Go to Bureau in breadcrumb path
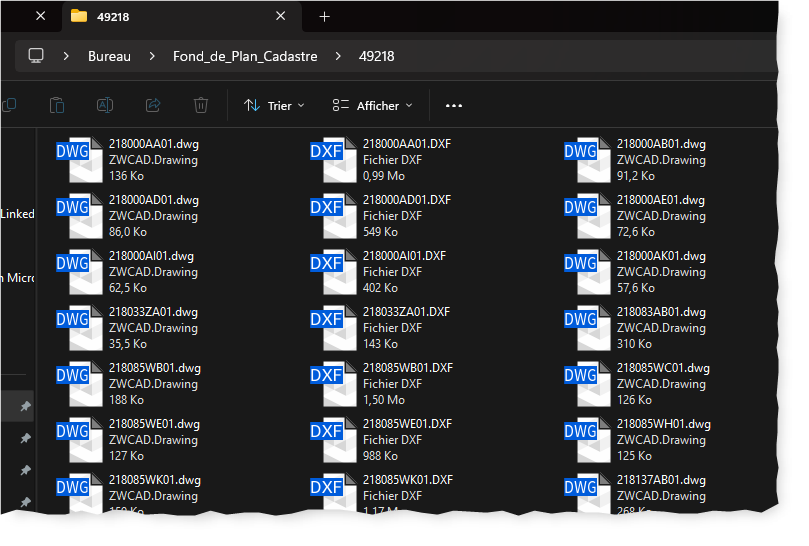Screen dimensions: 809x546 pyautogui.click(x=109, y=56)
